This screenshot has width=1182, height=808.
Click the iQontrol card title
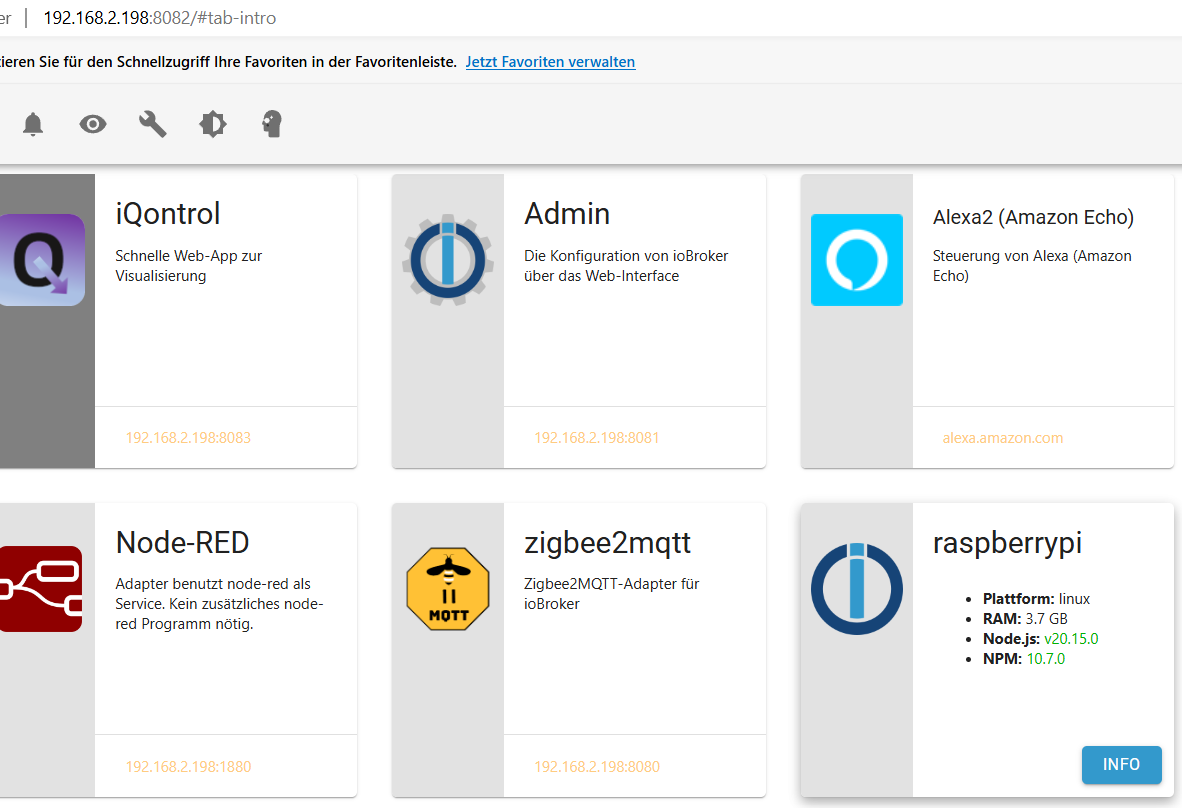click(167, 214)
